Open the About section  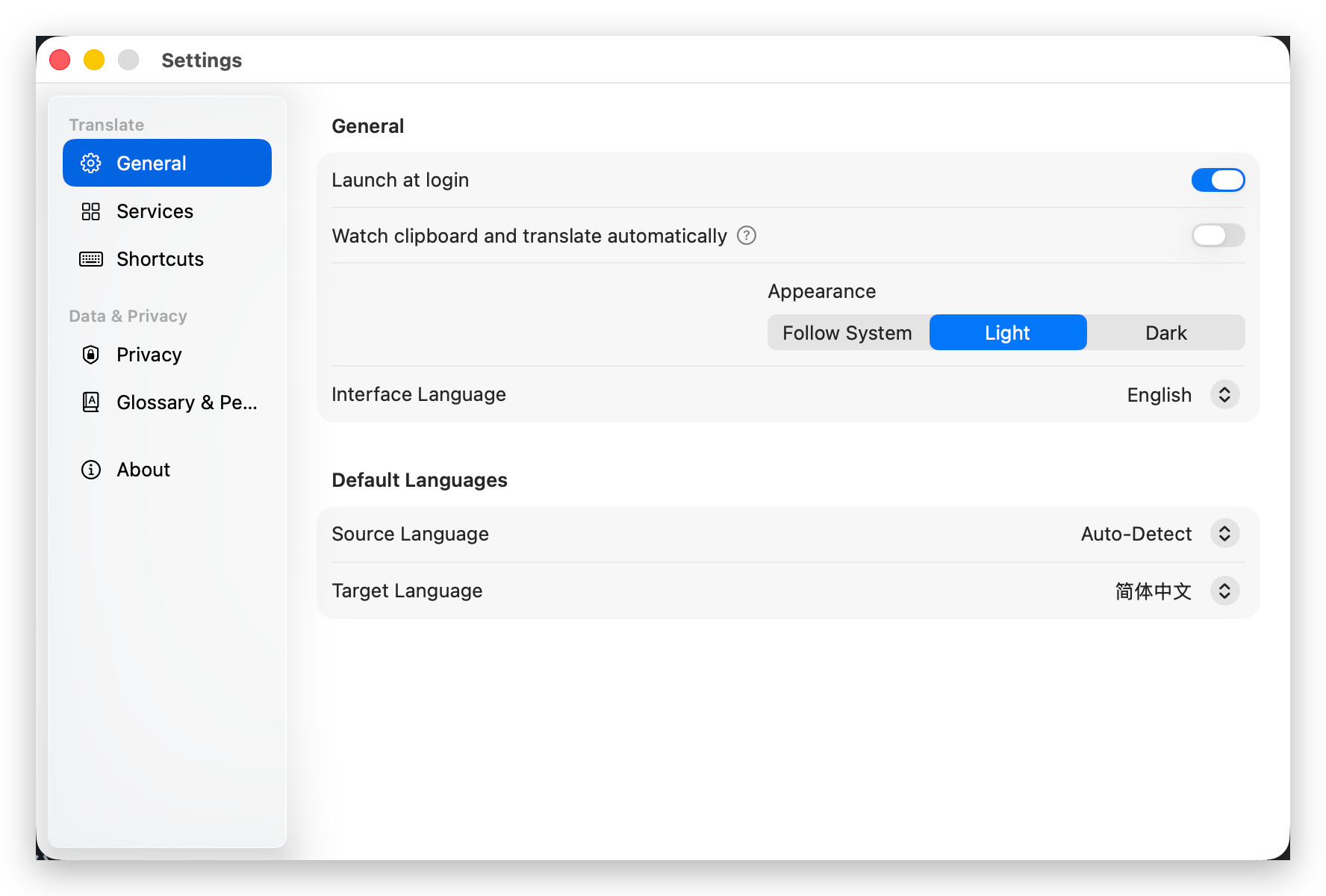pos(167,470)
